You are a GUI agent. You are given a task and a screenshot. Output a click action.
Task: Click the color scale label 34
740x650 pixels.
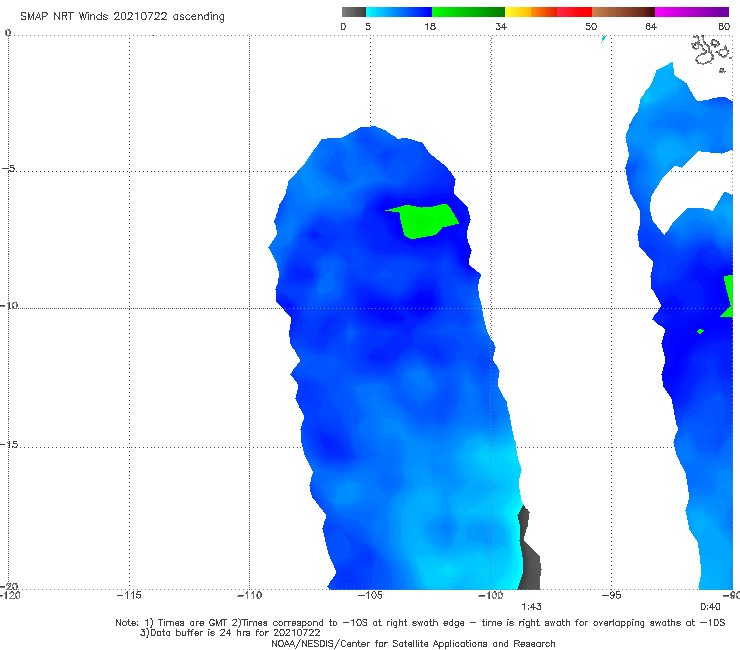tap(501, 26)
